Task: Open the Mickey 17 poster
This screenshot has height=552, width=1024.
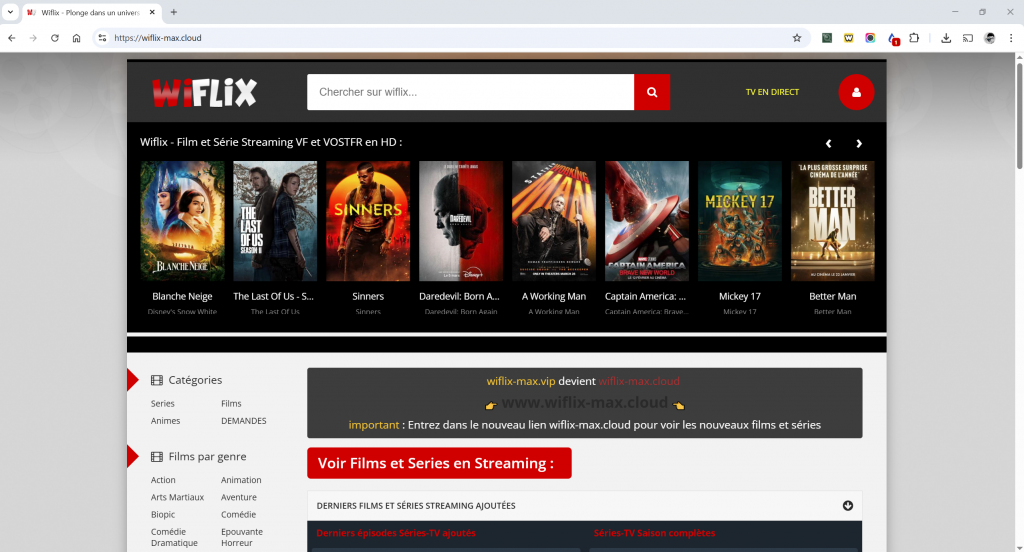Action: click(x=740, y=221)
